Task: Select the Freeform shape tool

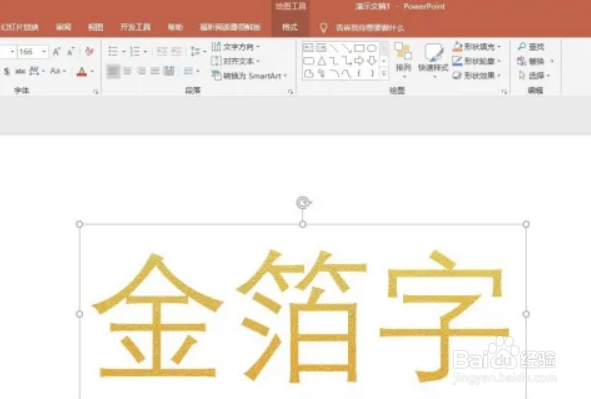Action: coord(309,73)
